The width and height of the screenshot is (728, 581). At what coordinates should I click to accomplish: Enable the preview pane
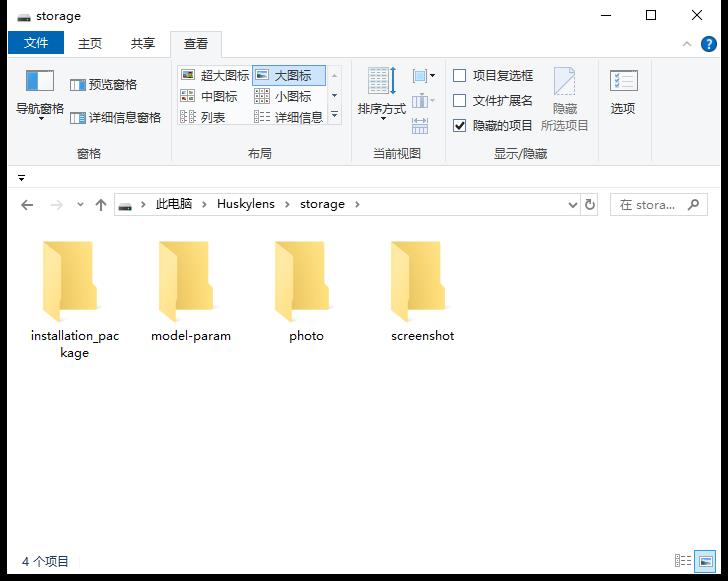point(104,85)
